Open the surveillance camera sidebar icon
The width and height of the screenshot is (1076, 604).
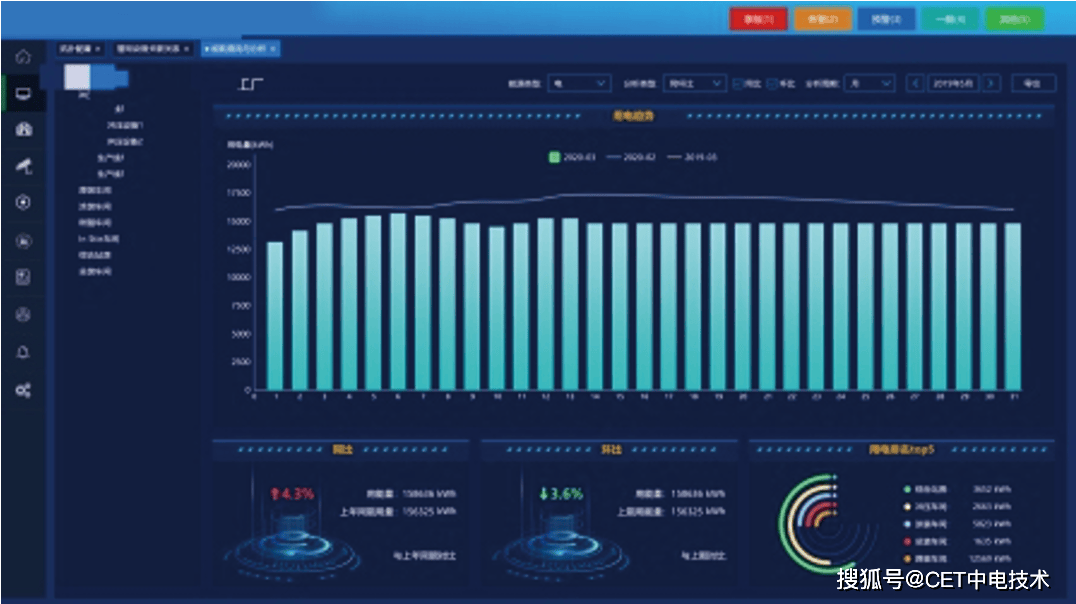click(x=23, y=166)
